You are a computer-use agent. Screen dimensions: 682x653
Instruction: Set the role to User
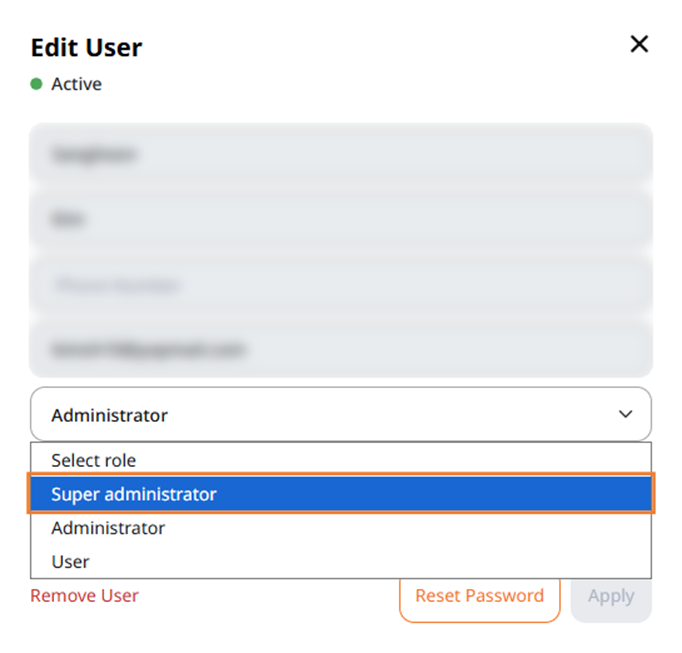point(71,562)
